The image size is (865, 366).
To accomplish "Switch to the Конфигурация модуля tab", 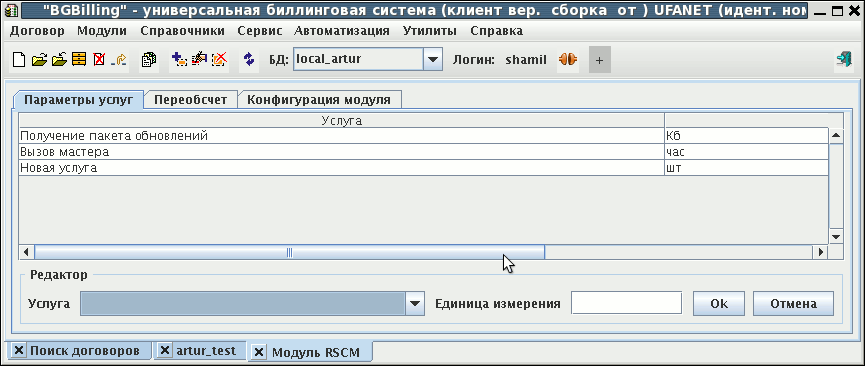I will pyautogui.click(x=319, y=100).
